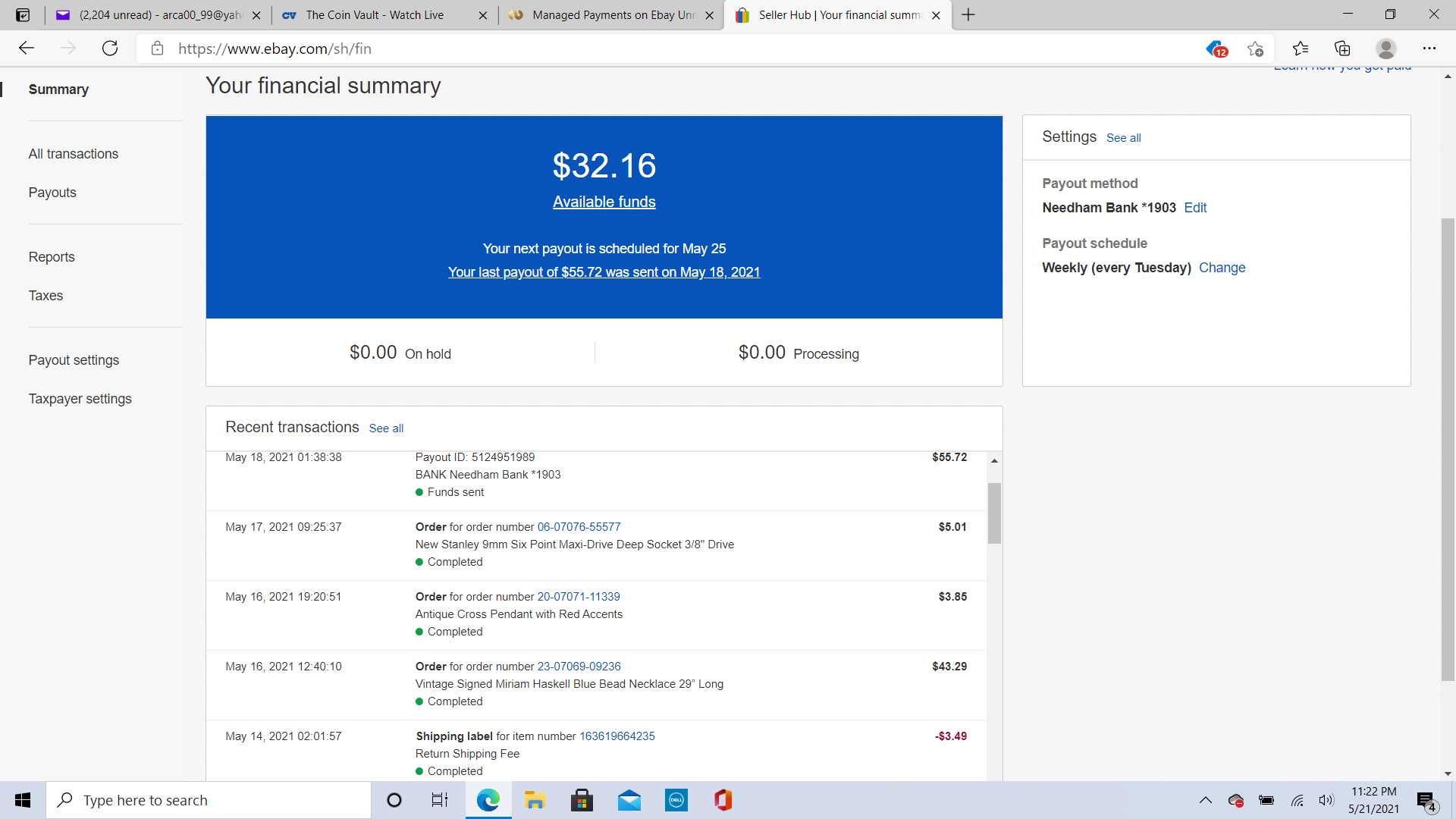Open tab actions menu icon
This screenshot has width=1456, height=819.
pos(23,14)
